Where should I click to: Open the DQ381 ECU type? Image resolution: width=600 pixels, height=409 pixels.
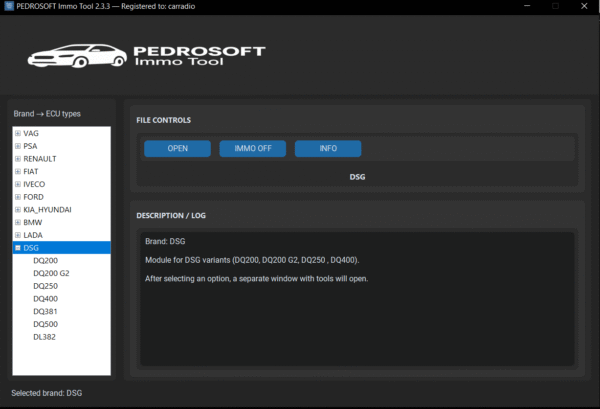pos(45,311)
